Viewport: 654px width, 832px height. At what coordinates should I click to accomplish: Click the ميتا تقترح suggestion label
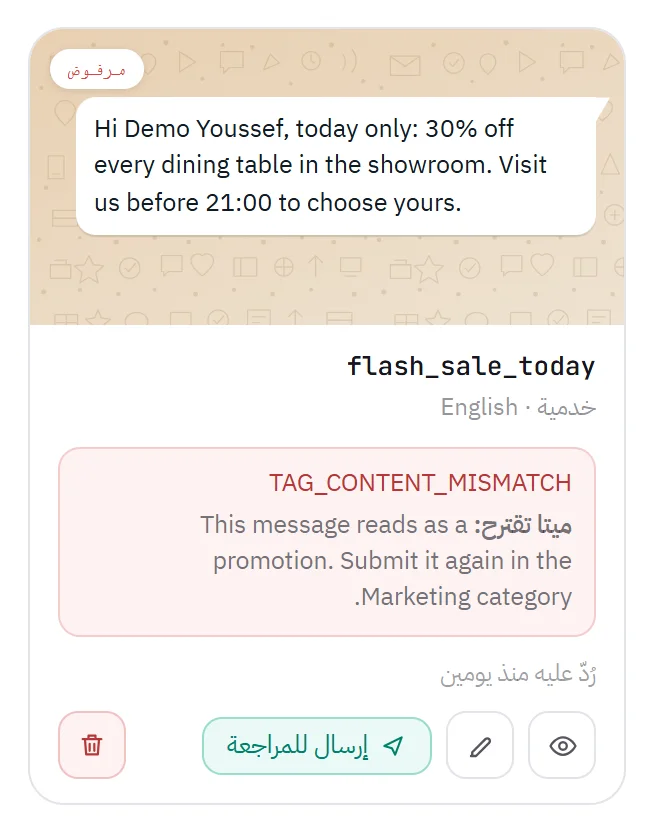pos(522,525)
